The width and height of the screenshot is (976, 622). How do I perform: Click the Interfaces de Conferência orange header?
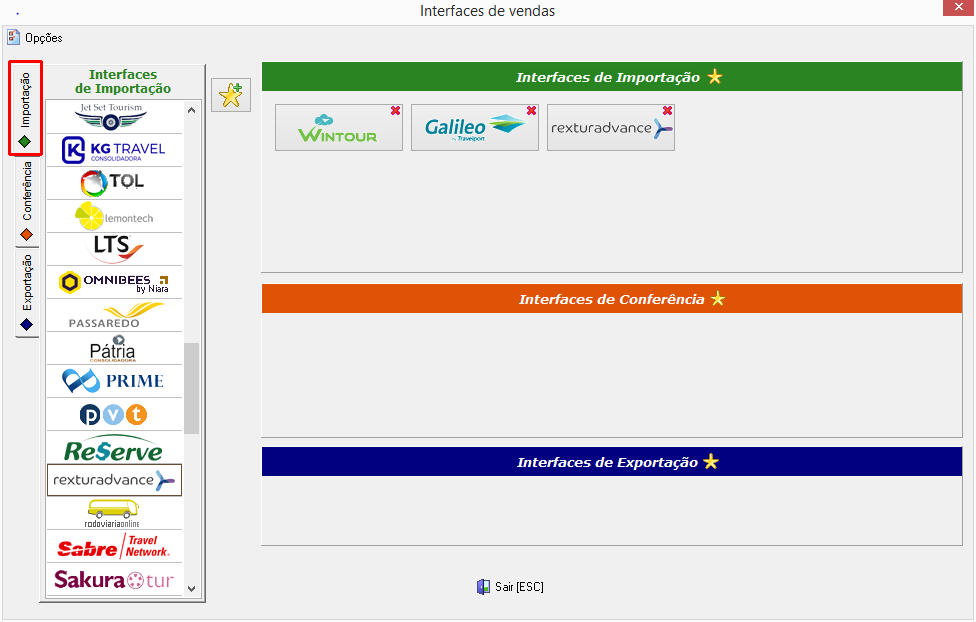(612, 299)
